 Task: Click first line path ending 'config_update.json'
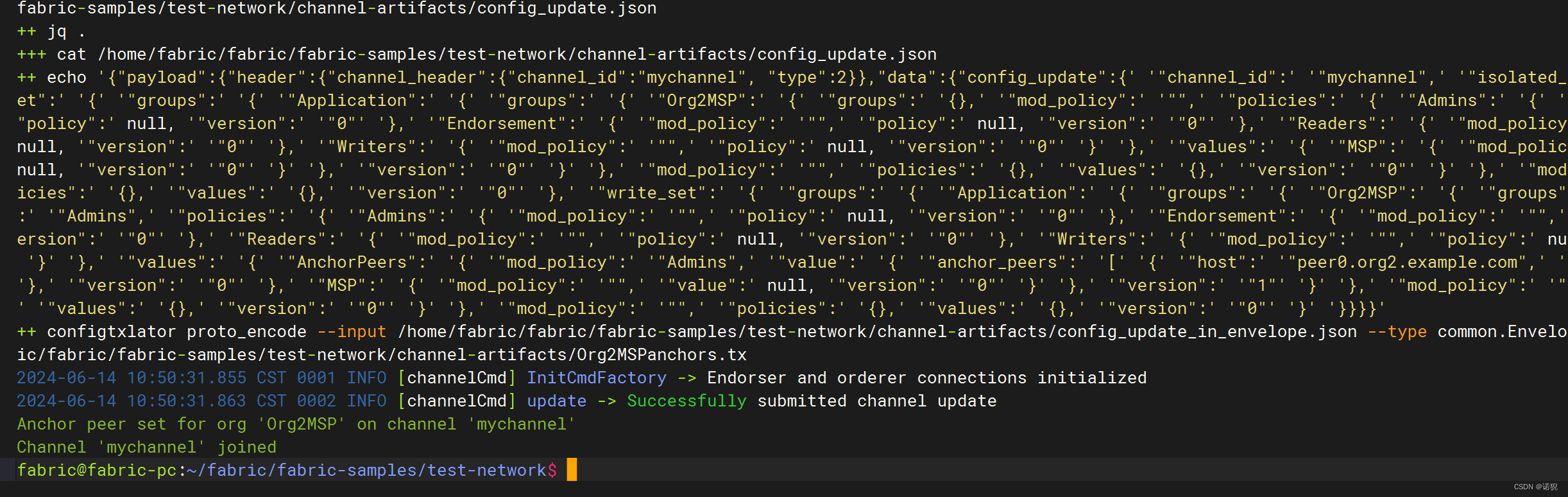click(337, 8)
